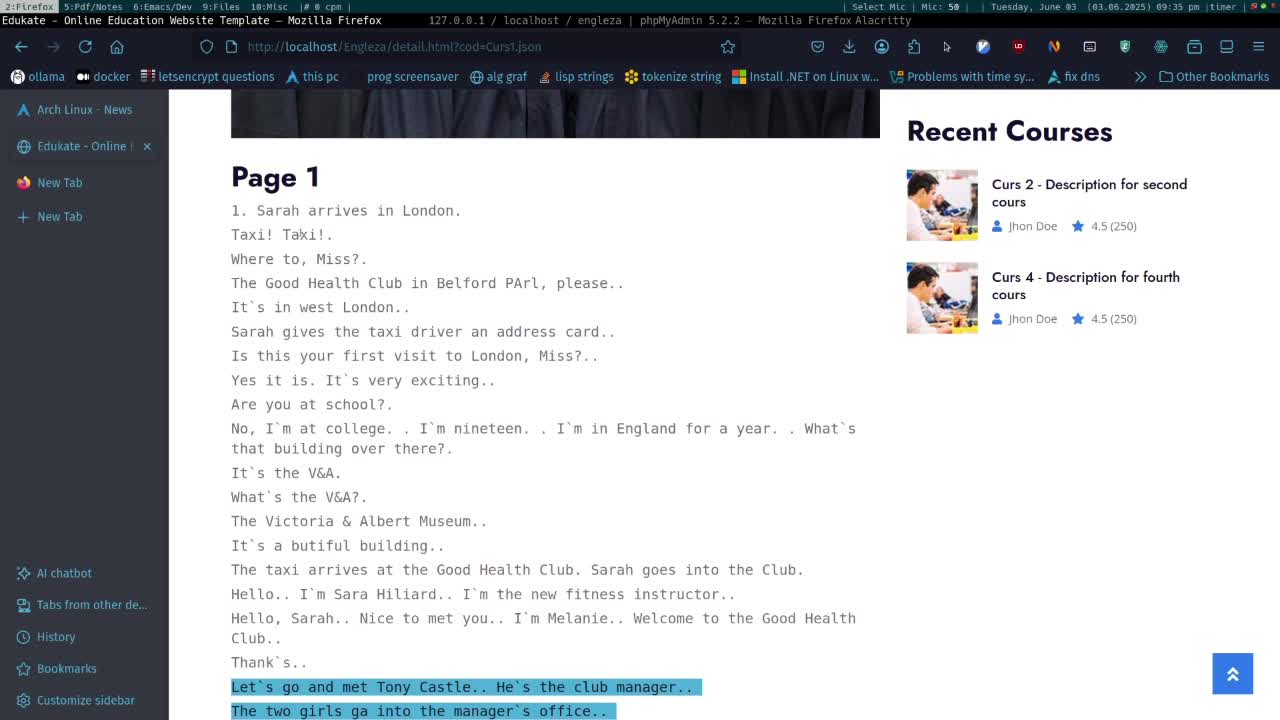Click the Curs 4 course thumbnail
1280x720 pixels.
(x=942, y=298)
